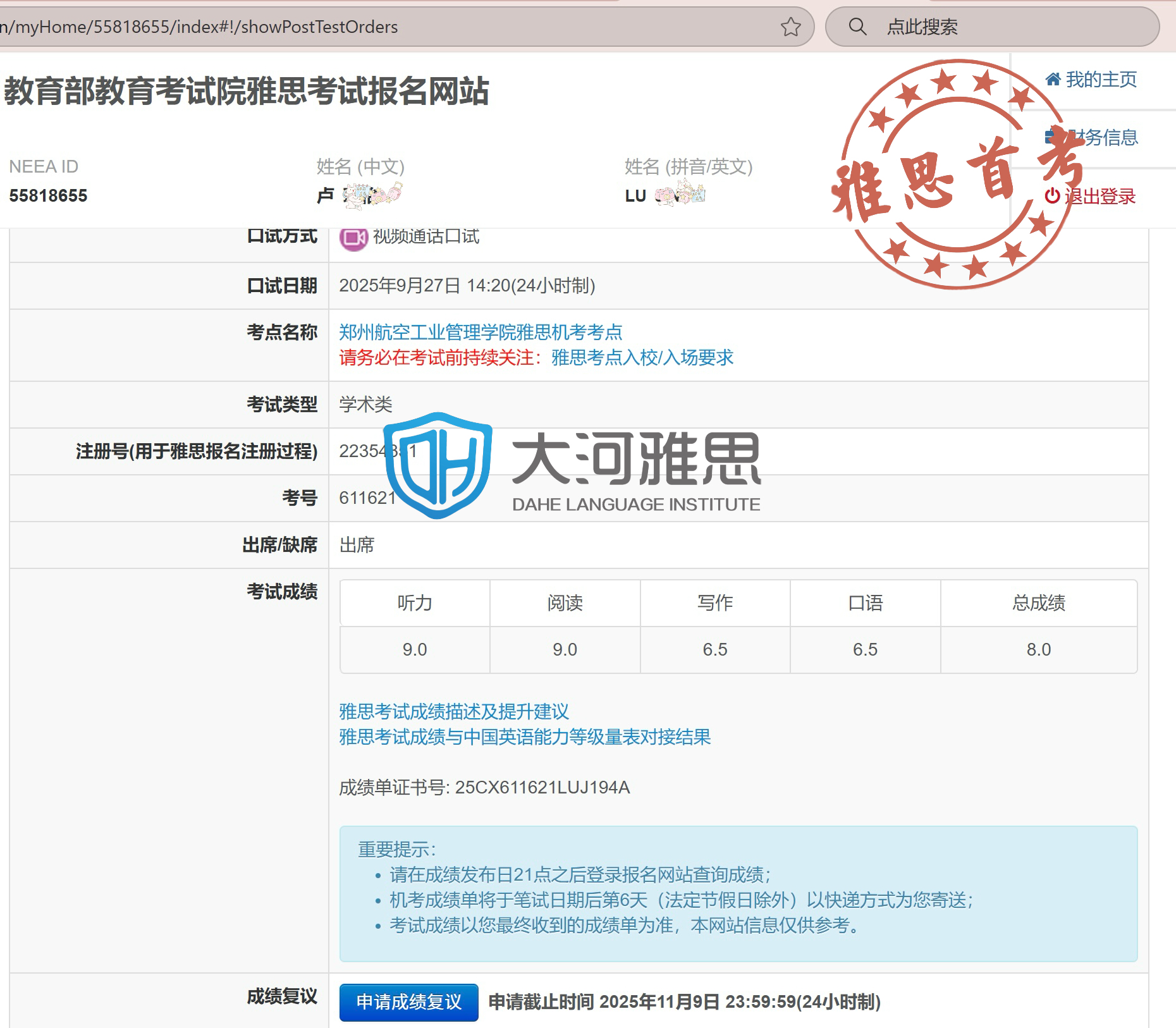
Task: Open 雅思考试成绩与中国英语能力等级量表对接结果 link
Action: point(525,737)
